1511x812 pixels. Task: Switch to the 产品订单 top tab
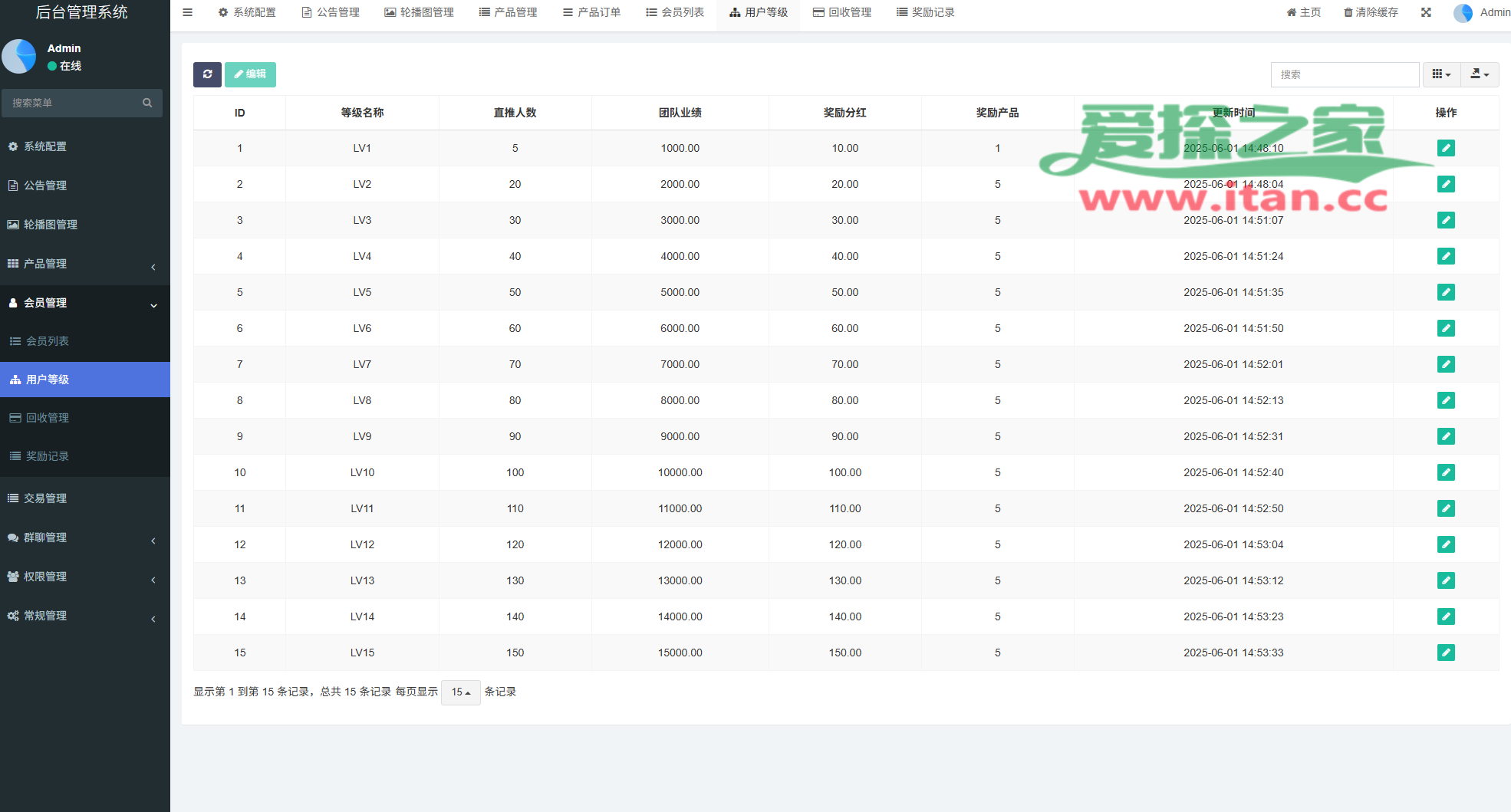(x=591, y=12)
